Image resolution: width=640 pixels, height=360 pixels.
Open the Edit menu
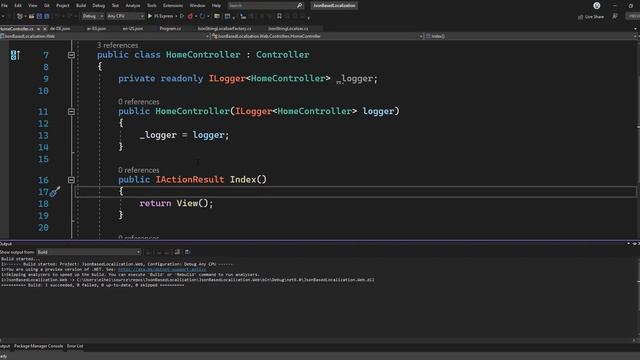pyautogui.click(x=18, y=5)
